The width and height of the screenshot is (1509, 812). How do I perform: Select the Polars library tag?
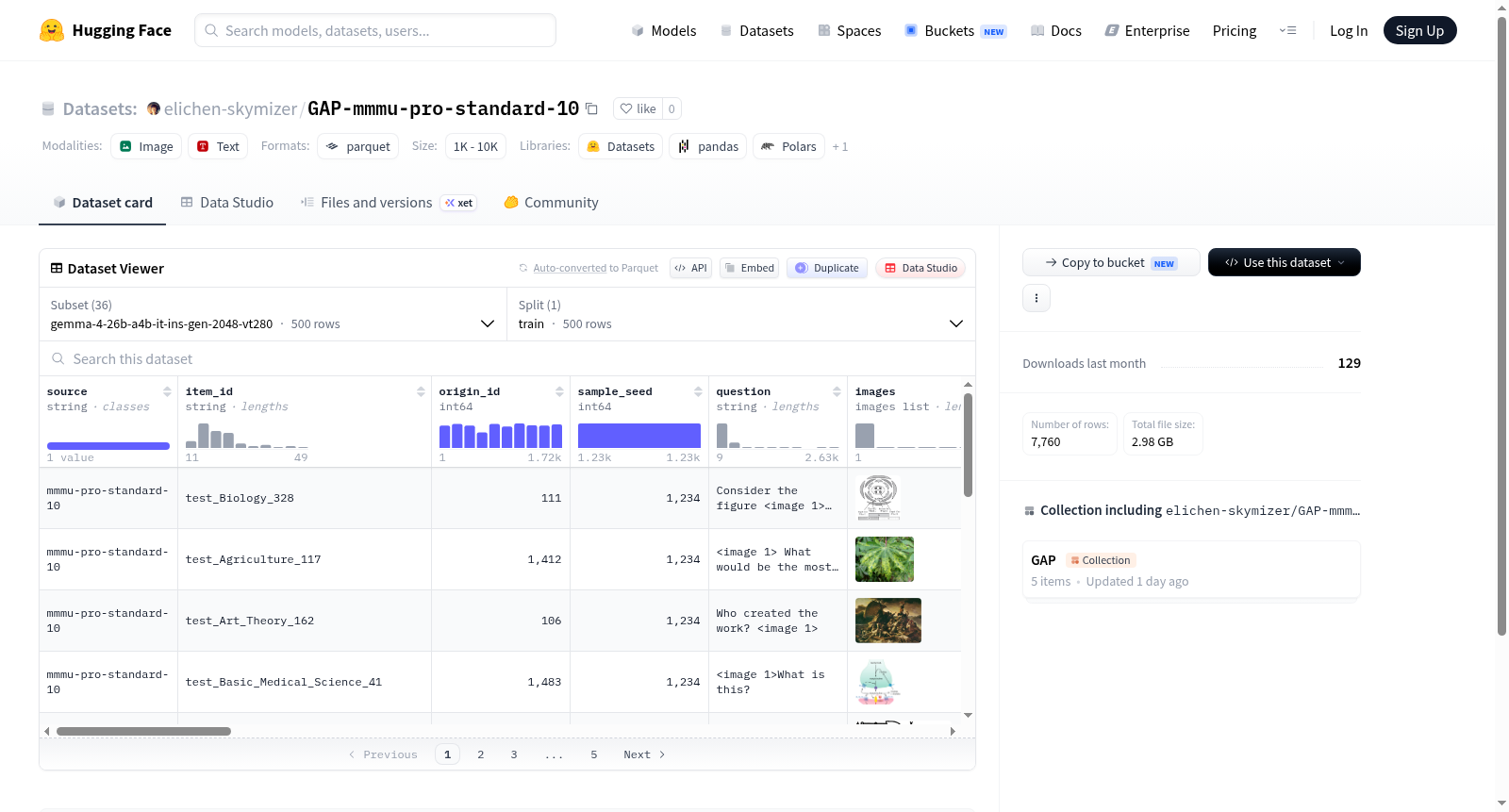point(788,146)
